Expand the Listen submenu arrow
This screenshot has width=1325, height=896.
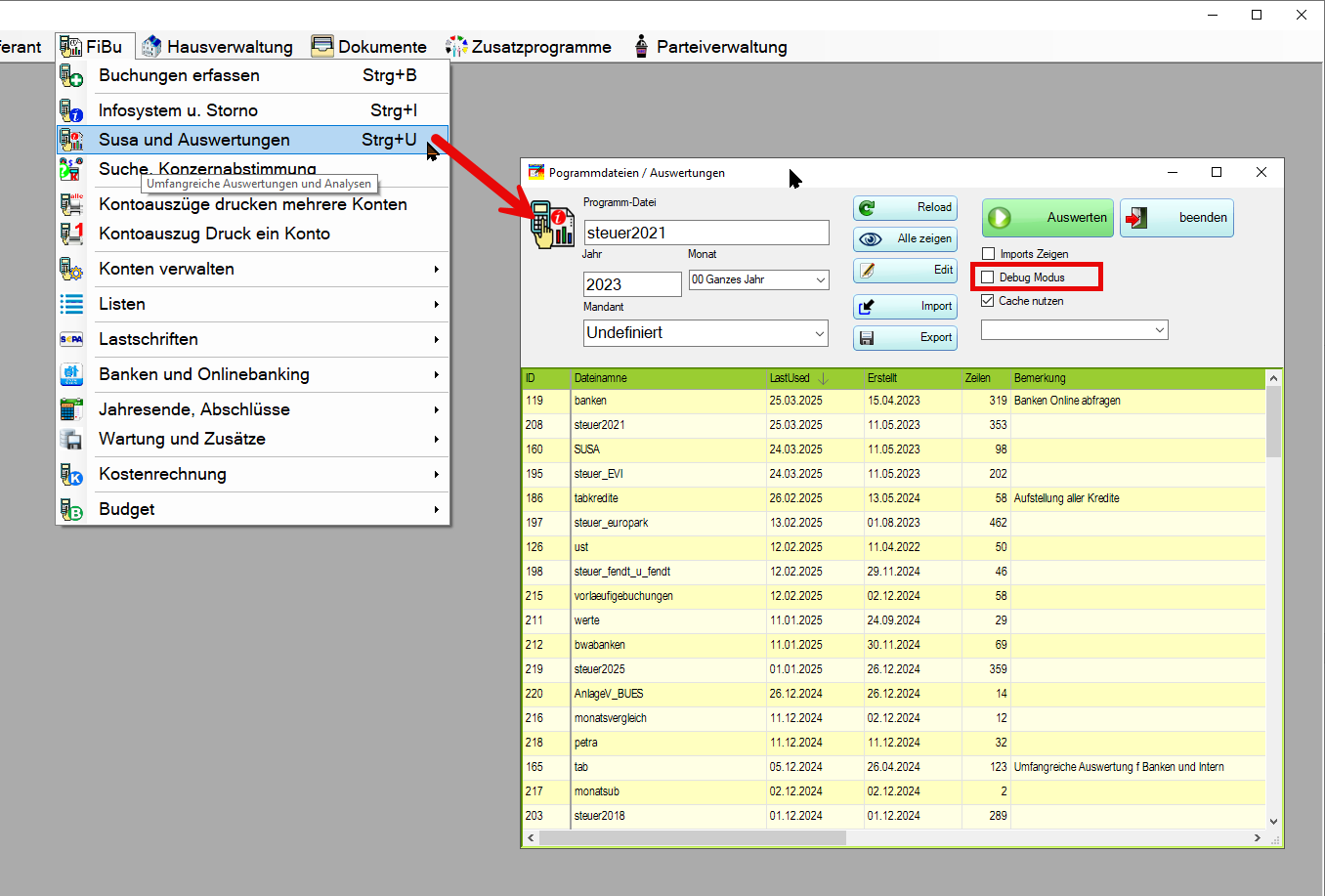point(436,304)
